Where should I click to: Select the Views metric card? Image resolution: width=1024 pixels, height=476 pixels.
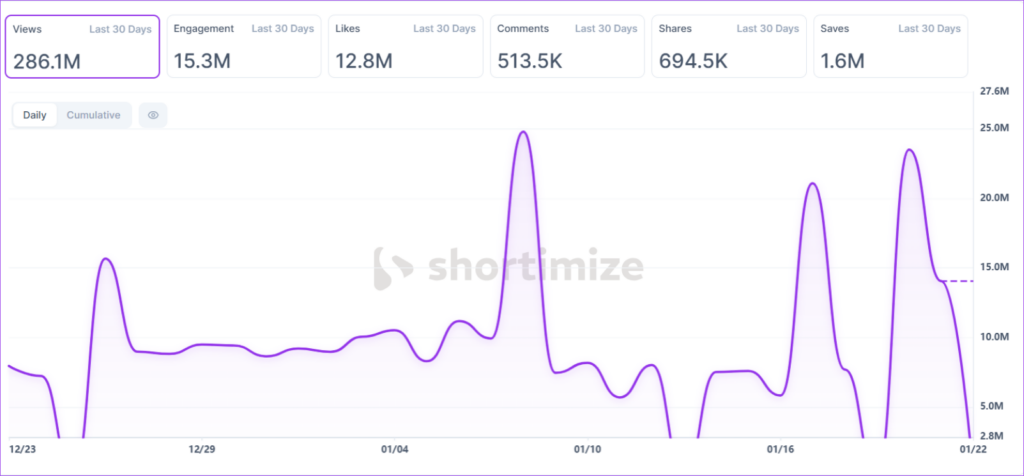click(82, 46)
